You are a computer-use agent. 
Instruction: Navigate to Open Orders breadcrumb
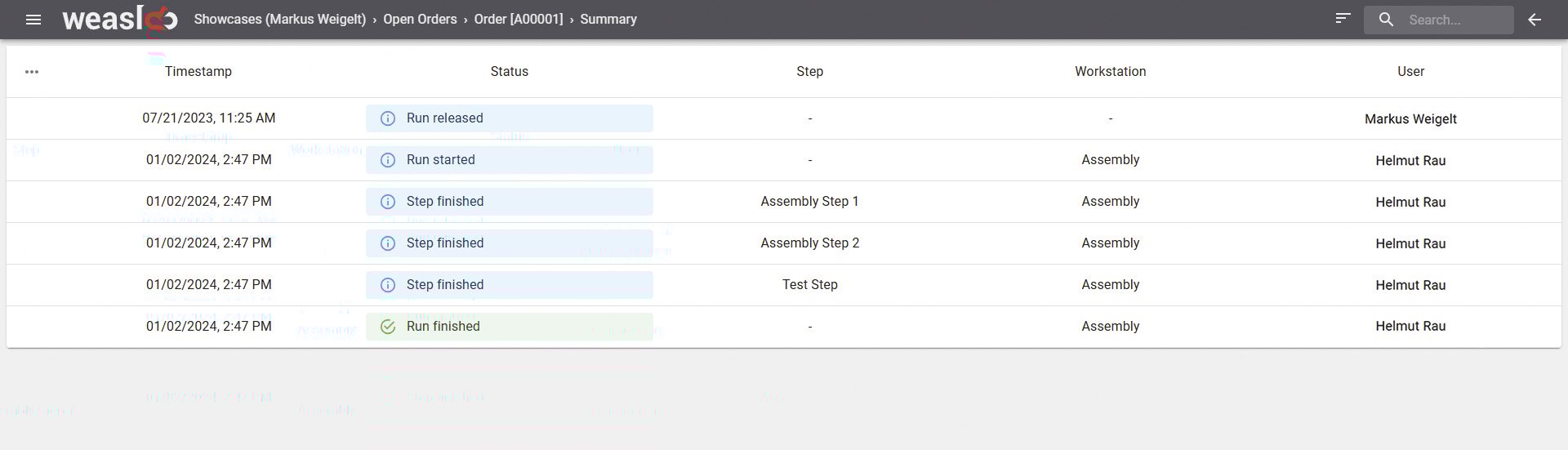[420, 20]
